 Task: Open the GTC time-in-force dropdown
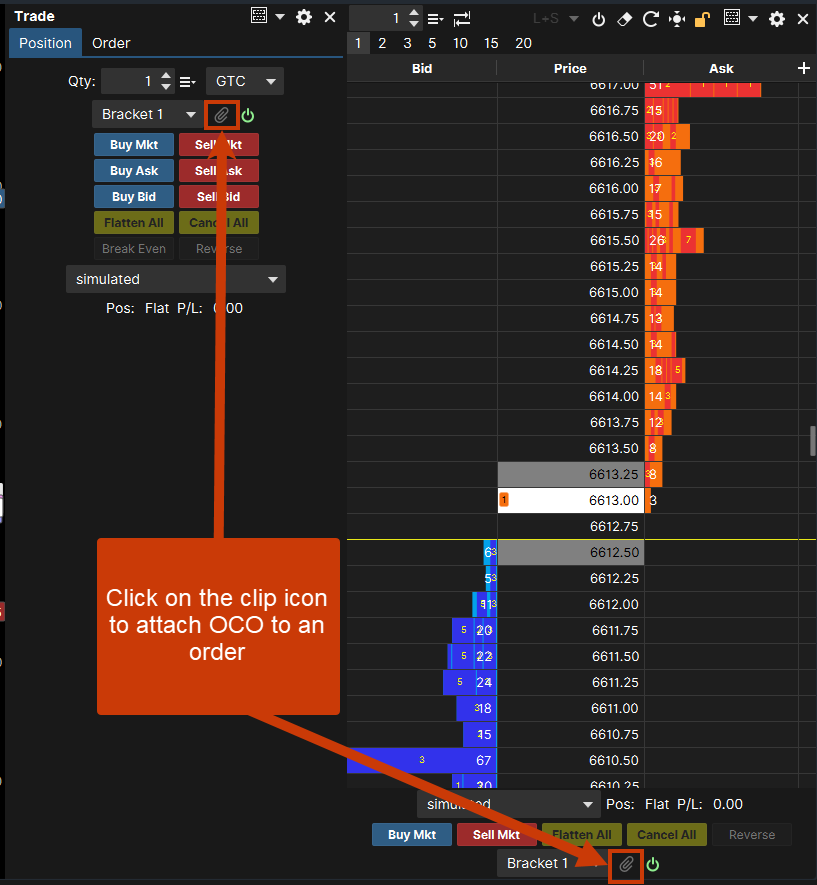coord(244,81)
